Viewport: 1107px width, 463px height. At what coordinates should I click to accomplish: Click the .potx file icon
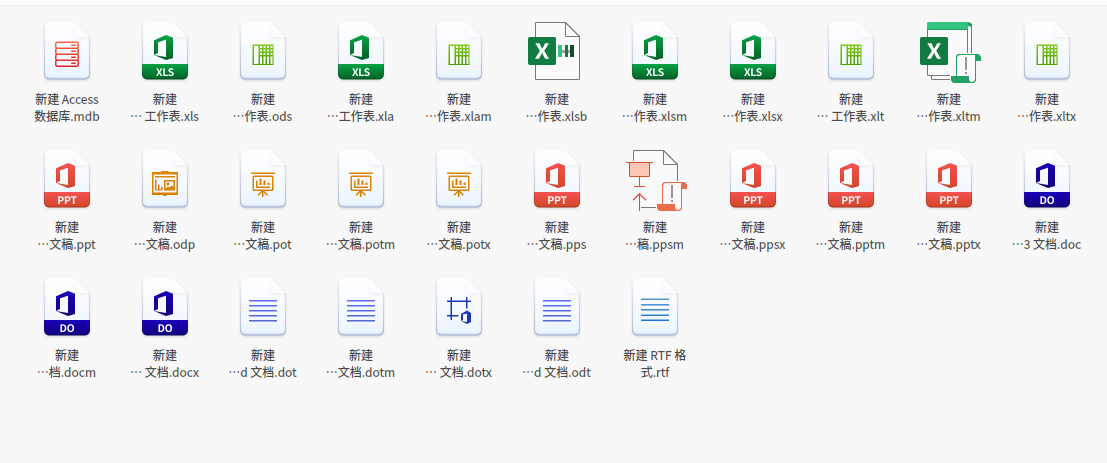click(x=459, y=179)
